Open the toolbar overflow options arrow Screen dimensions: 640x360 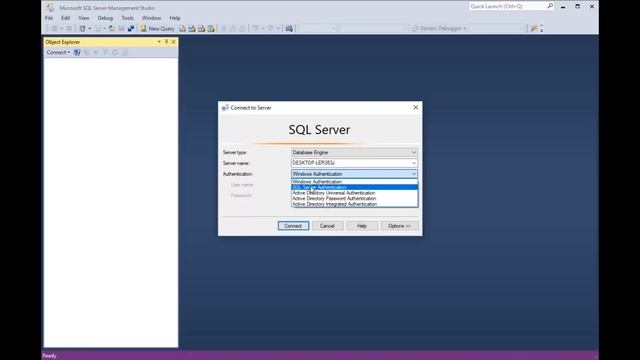[542, 29]
